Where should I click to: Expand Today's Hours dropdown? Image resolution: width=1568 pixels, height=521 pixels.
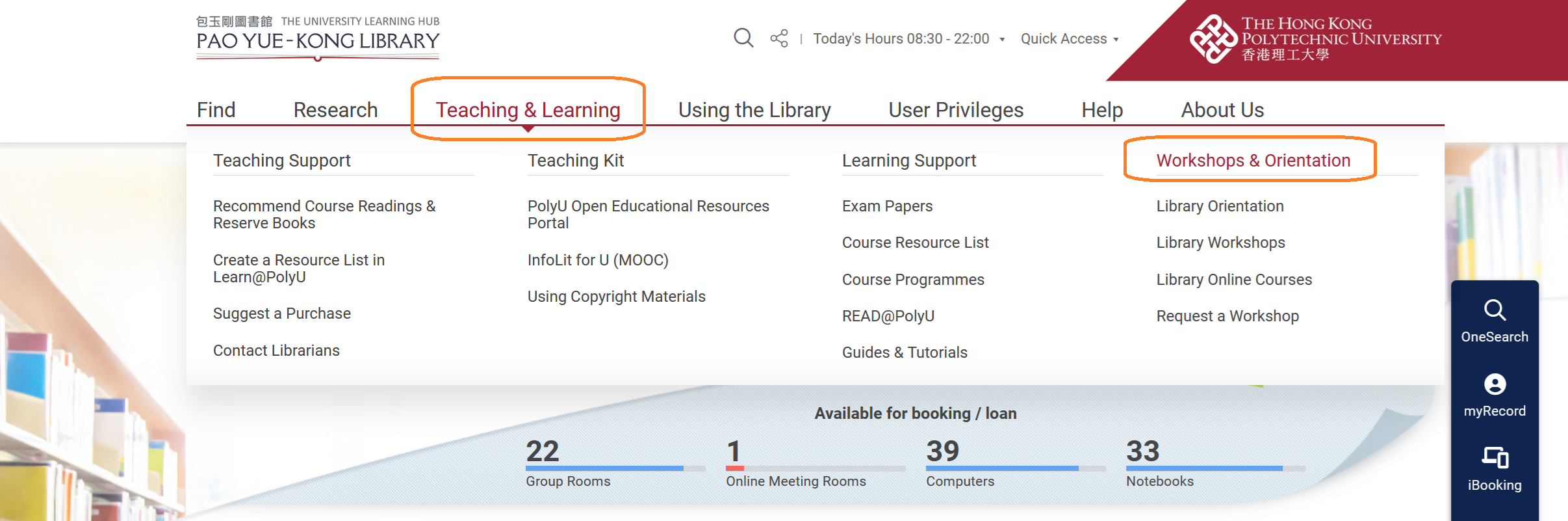click(908, 39)
